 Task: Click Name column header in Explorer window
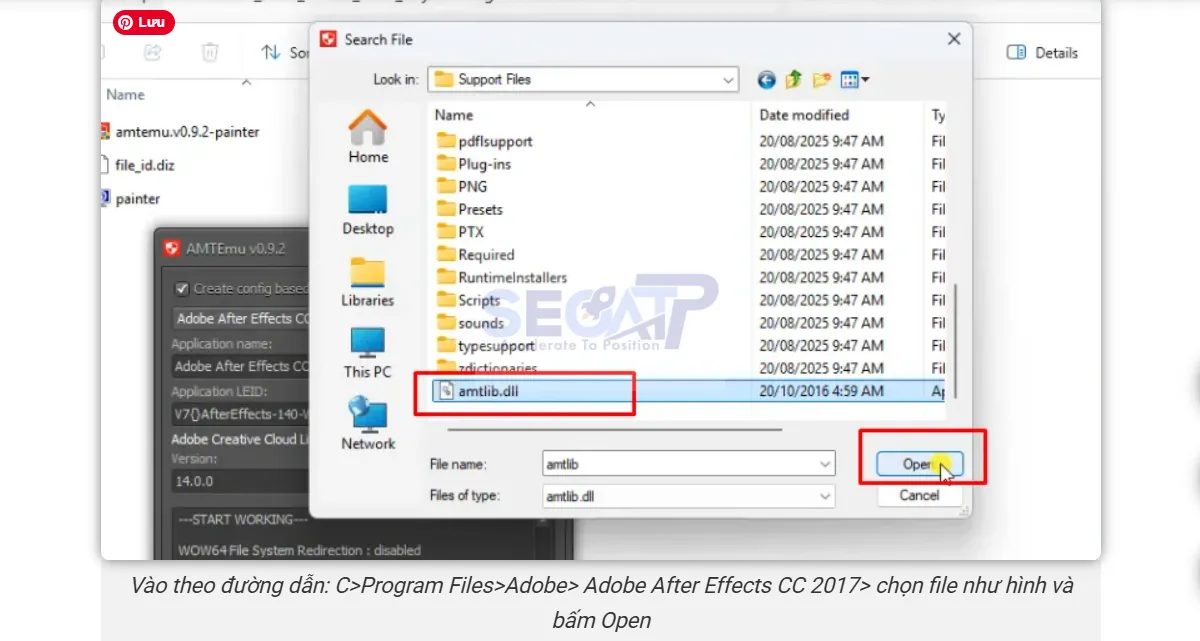[125, 95]
